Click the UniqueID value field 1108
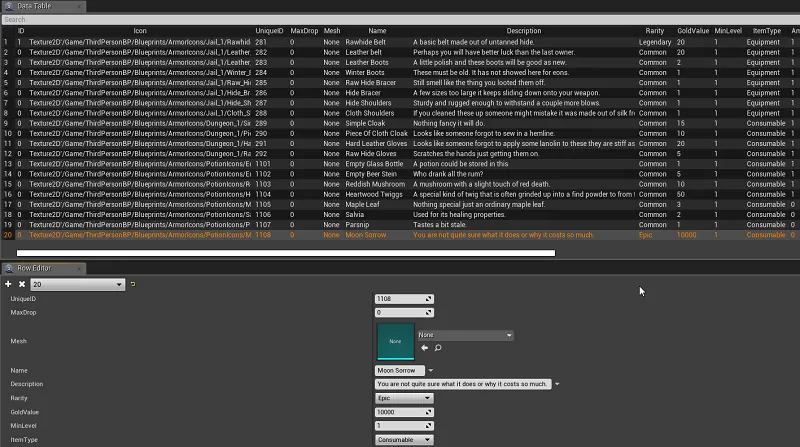 pos(400,299)
